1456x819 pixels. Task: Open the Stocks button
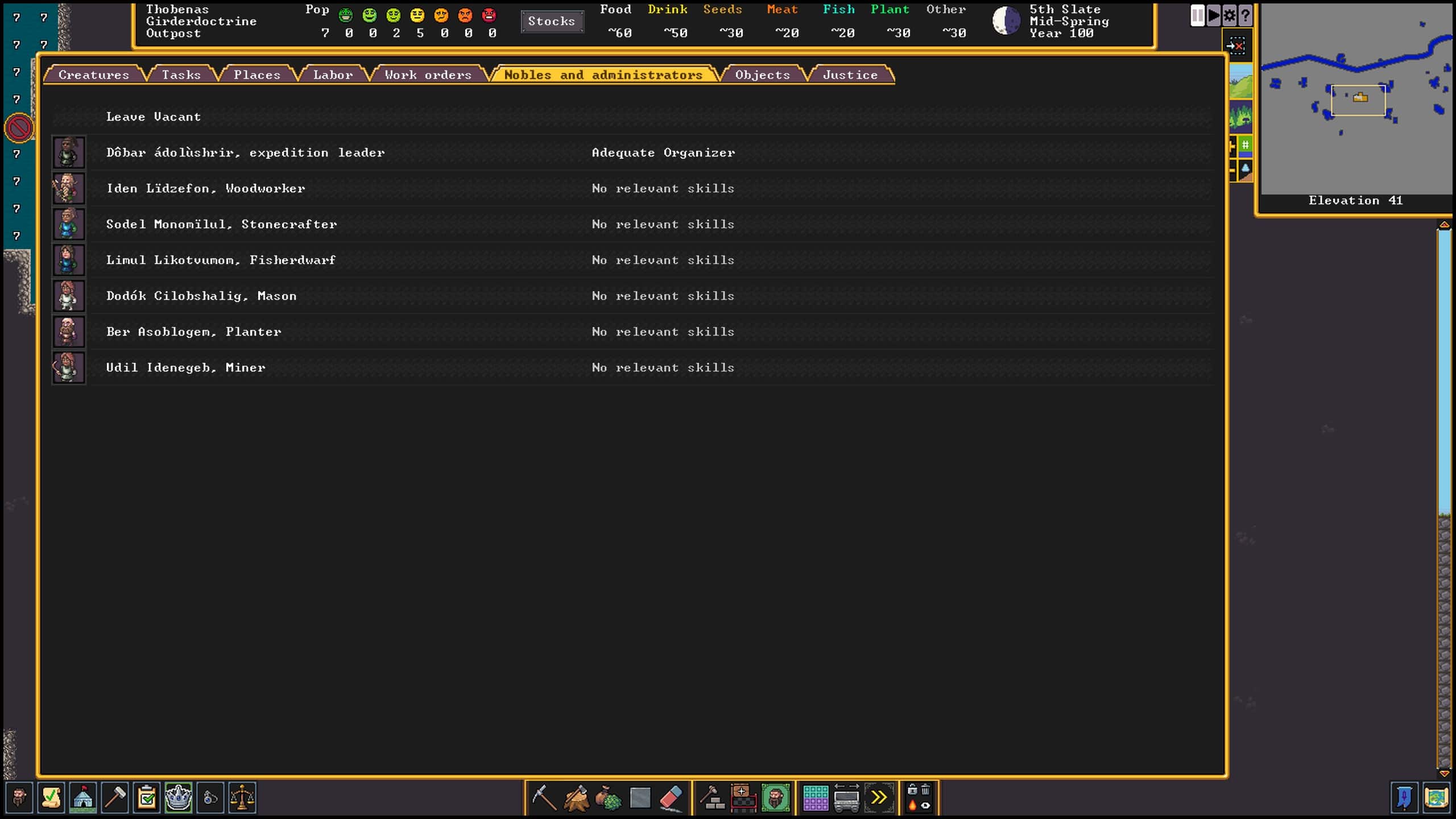tap(551, 21)
